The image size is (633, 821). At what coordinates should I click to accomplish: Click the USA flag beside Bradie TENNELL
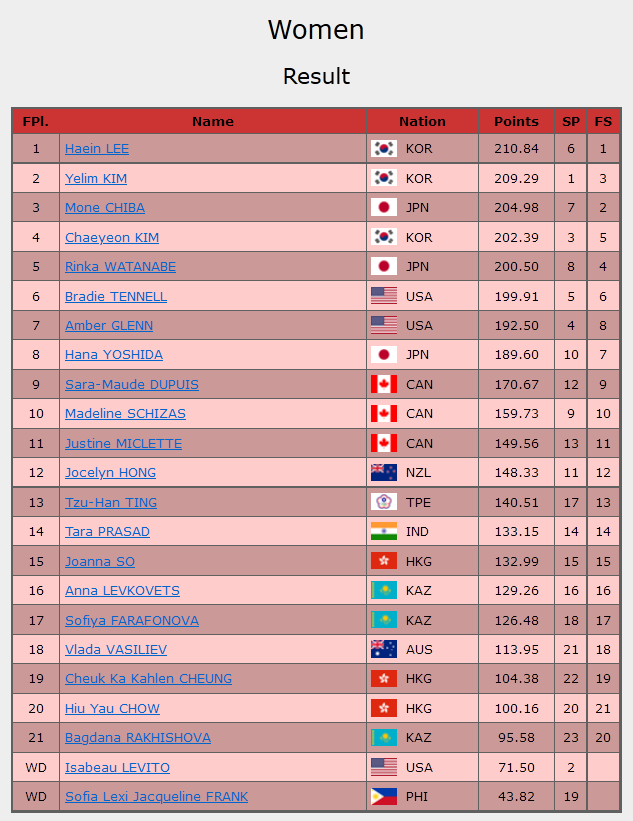(x=383, y=296)
